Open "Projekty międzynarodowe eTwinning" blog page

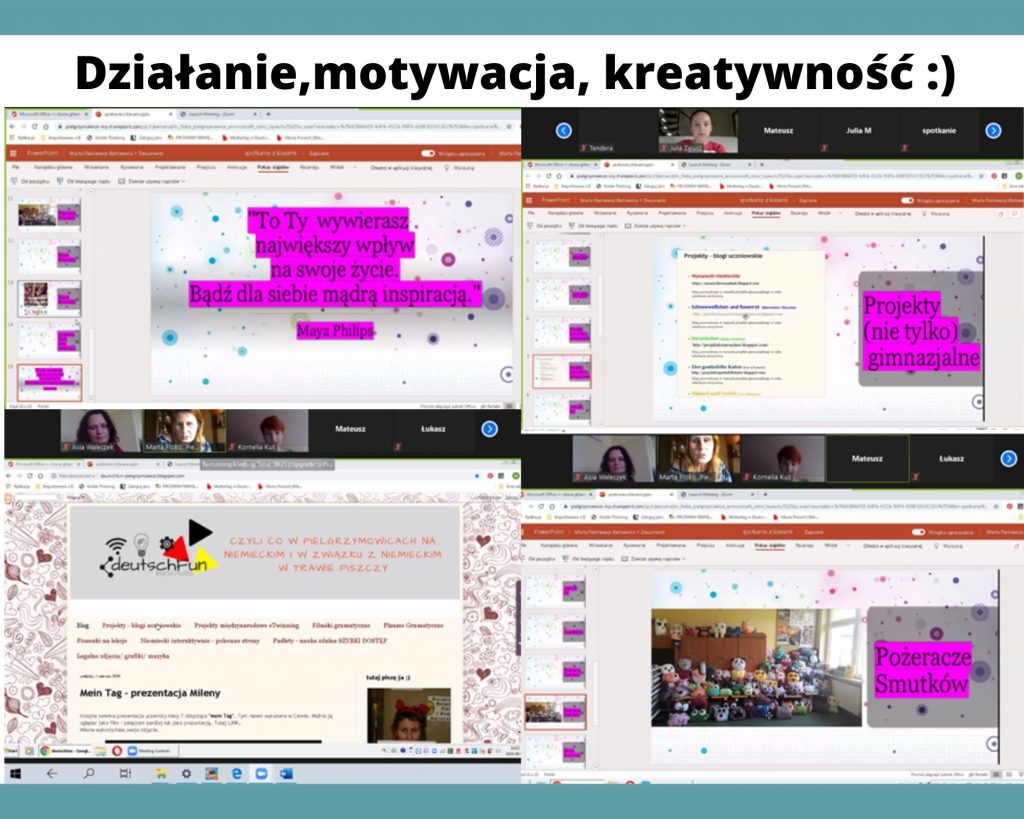pyautogui.click(x=250, y=625)
